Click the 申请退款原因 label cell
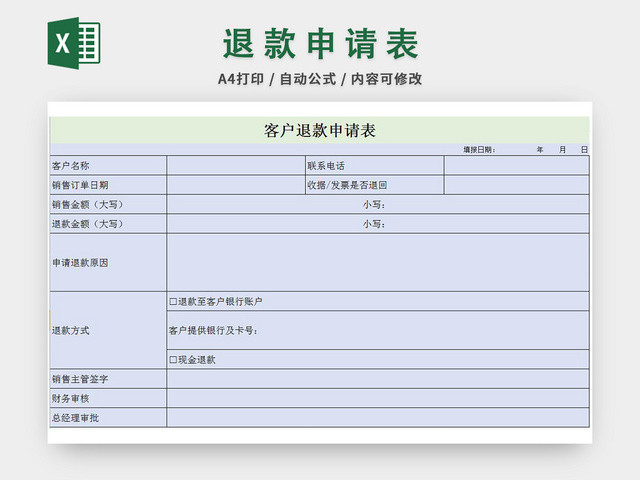Screen dimensions: 640x480 [108, 263]
